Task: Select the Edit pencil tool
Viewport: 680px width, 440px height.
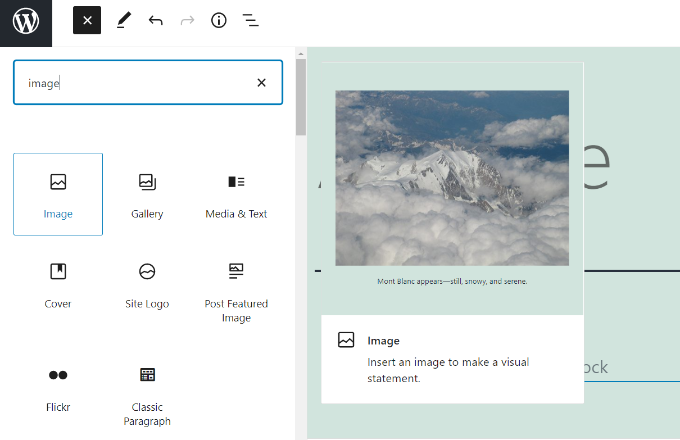Action: coord(123,21)
